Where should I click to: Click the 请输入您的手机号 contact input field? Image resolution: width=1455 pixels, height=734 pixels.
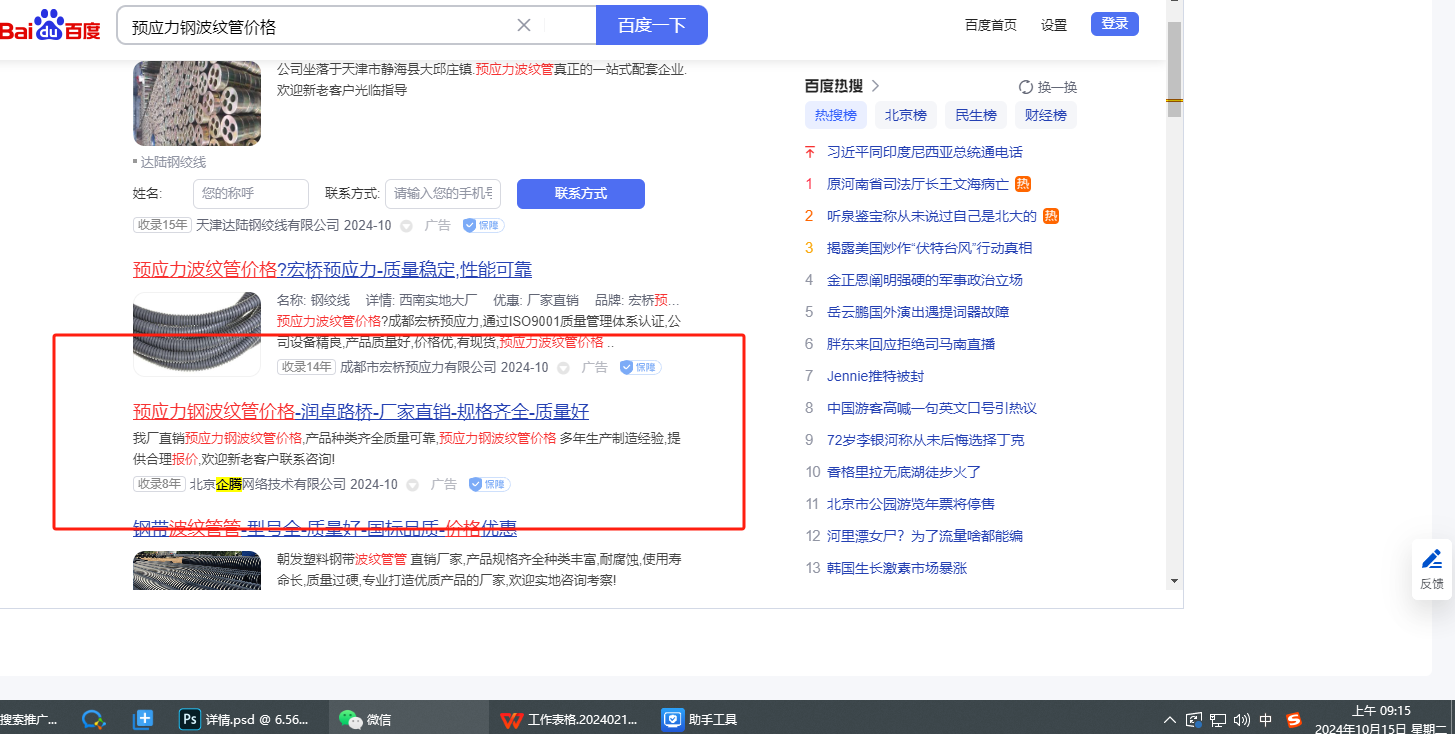[442, 193]
